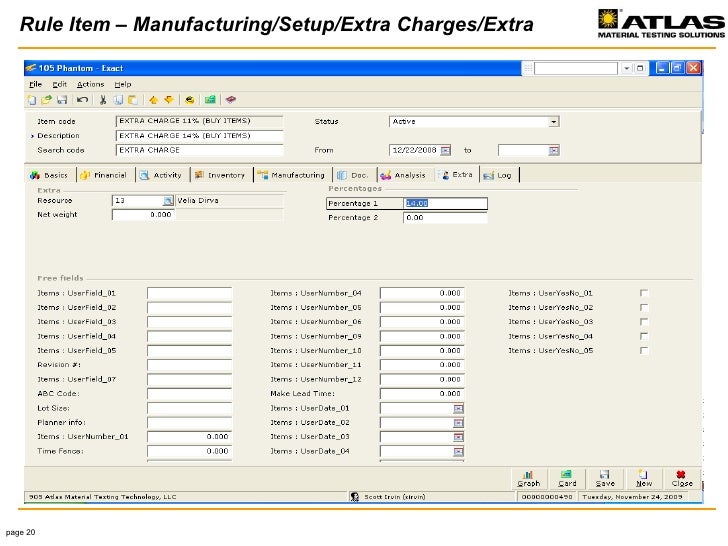This screenshot has width=728, height=546.
Task: Tick the UserYesNo_03 checkbox
Action: (644, 322)
